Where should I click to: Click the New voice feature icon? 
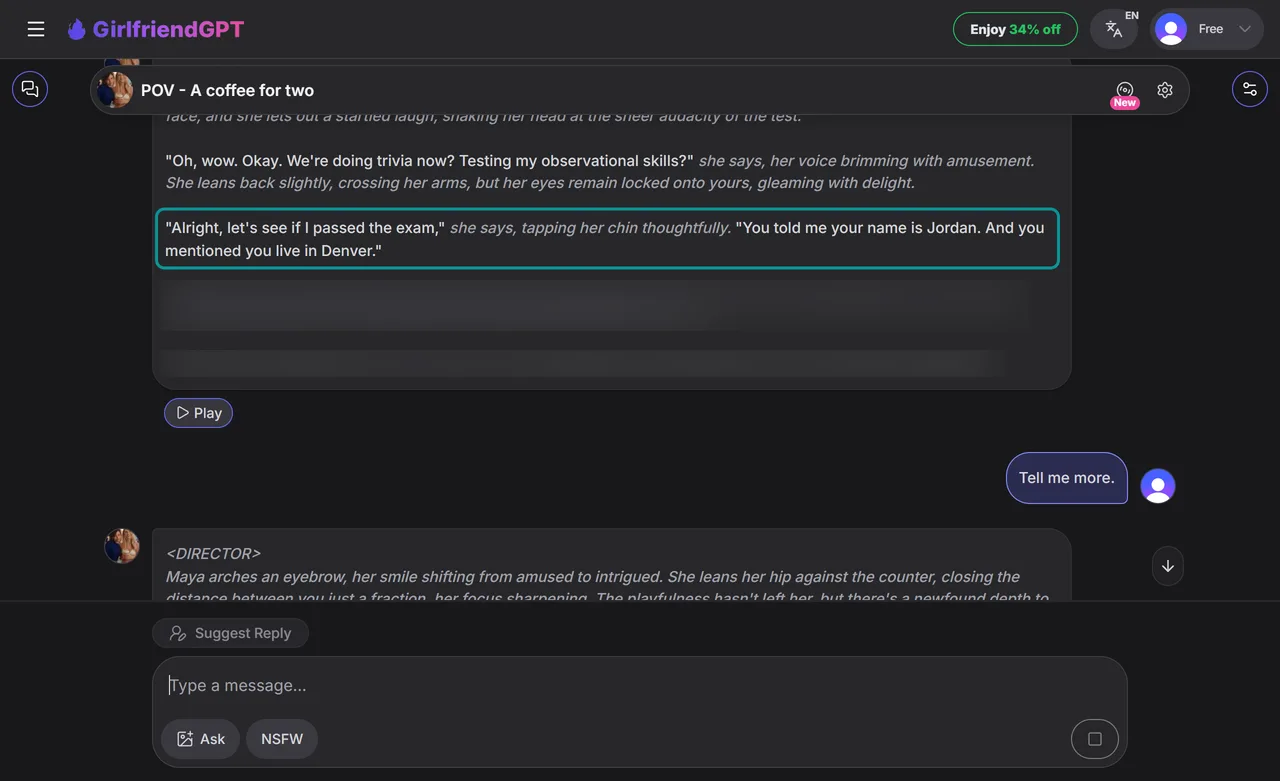[x=1125, y=93]
